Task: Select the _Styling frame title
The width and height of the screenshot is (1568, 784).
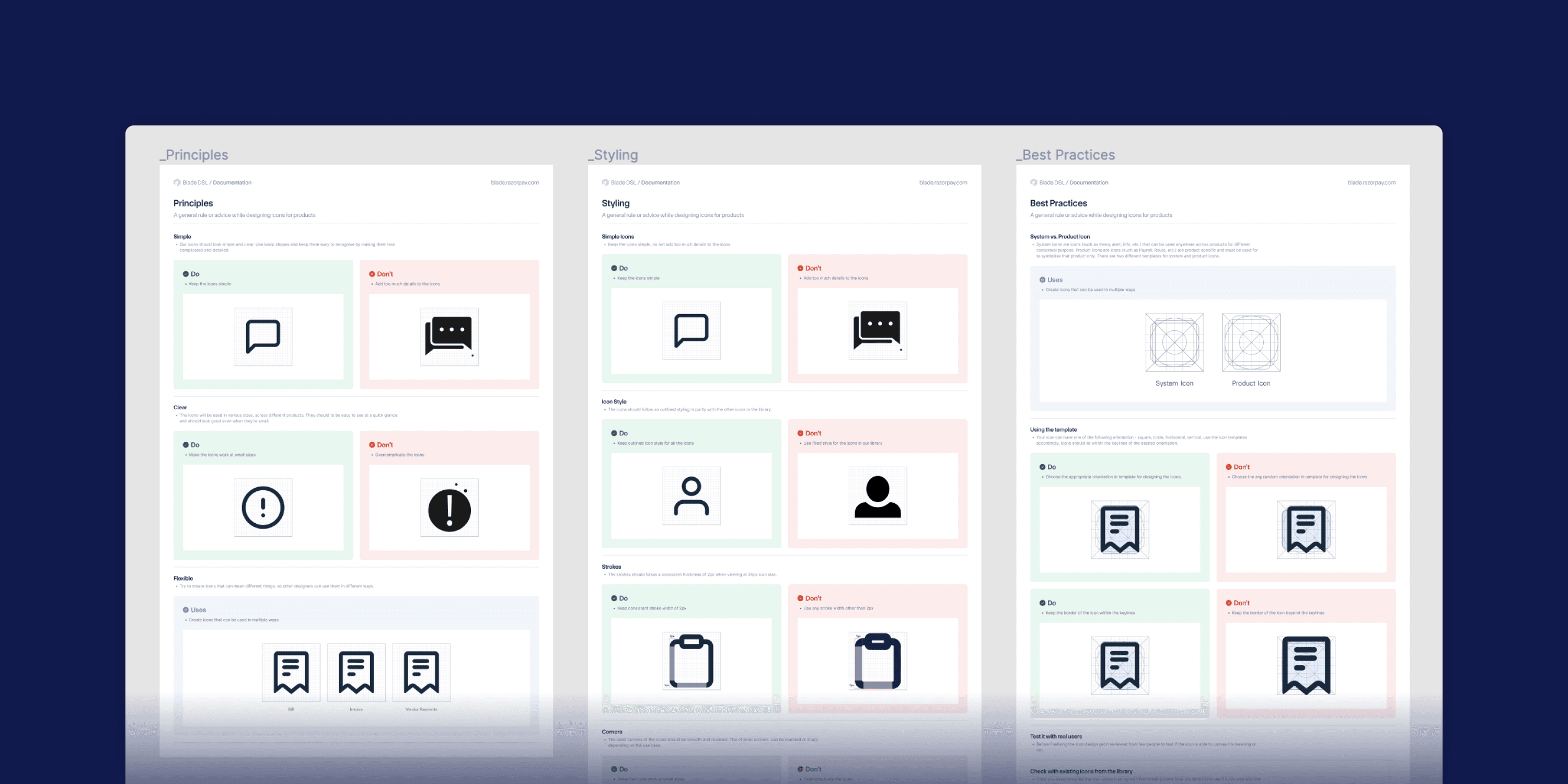Action: (x=614, y=155)
